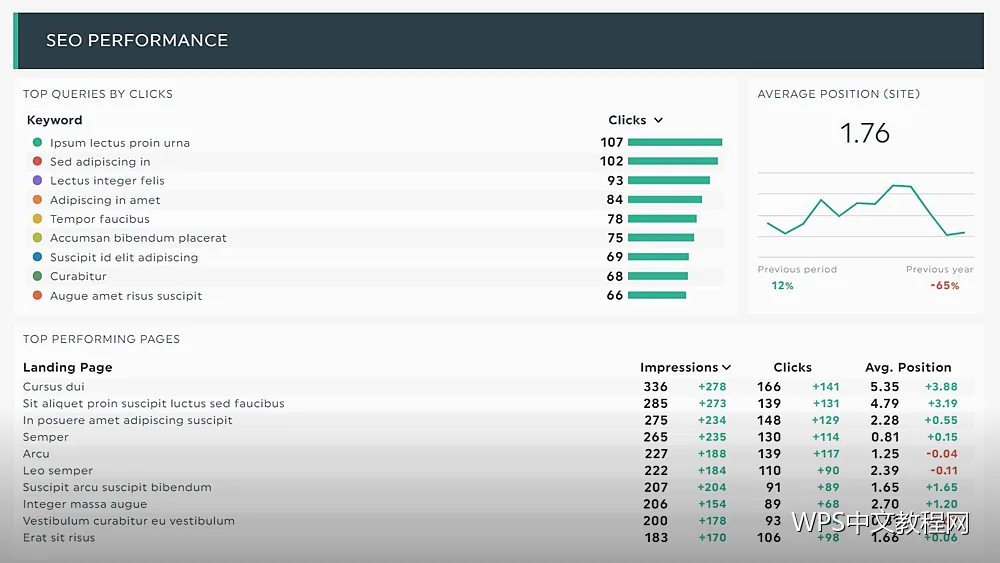Click keyword 'Ipsum lectus proin urna'

(120, 143)
